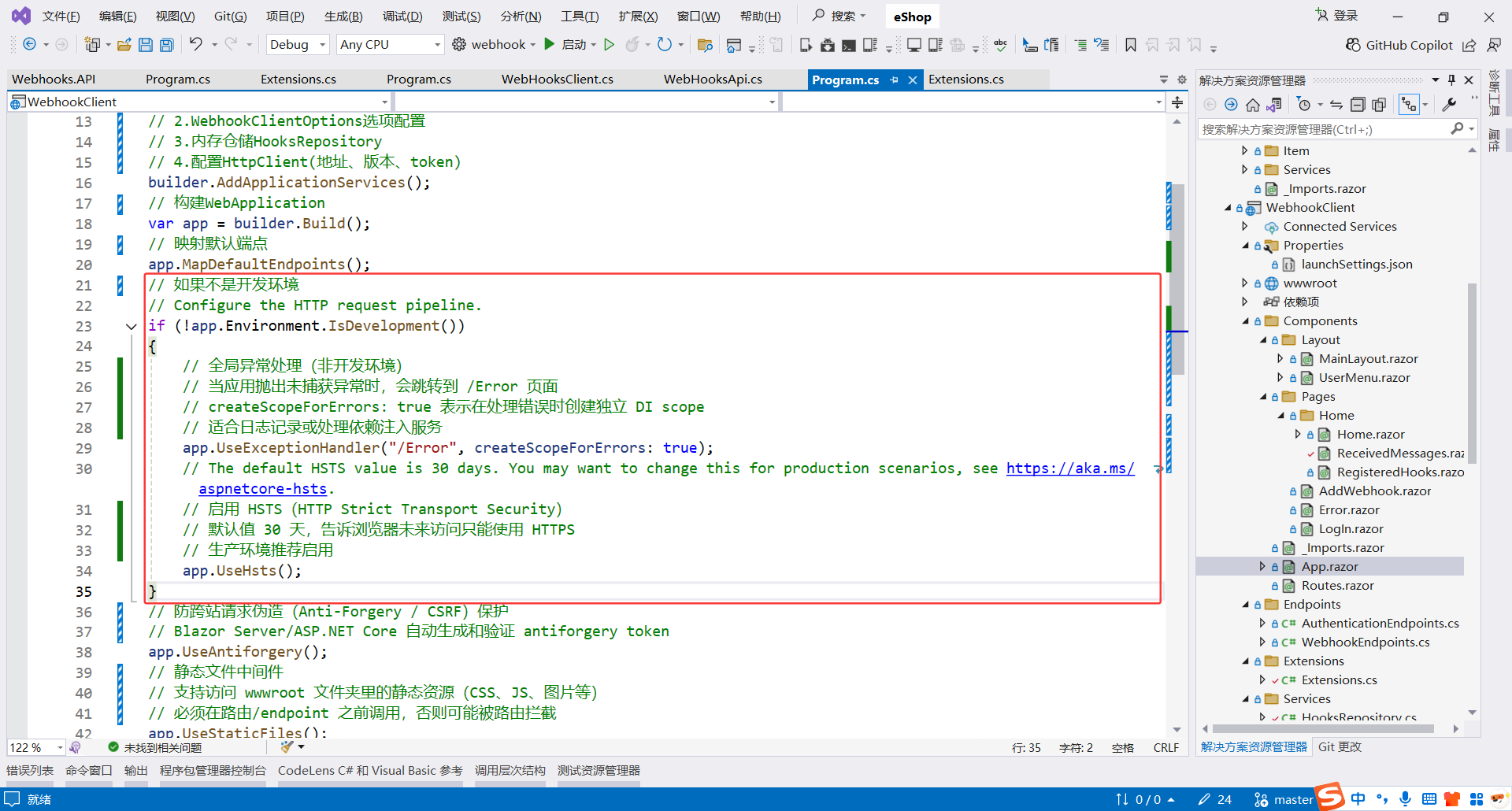This screenshot has height=811, width=1512.
Task: Click Pending Changes Filter clock icon
Action: pos(1304,105)
